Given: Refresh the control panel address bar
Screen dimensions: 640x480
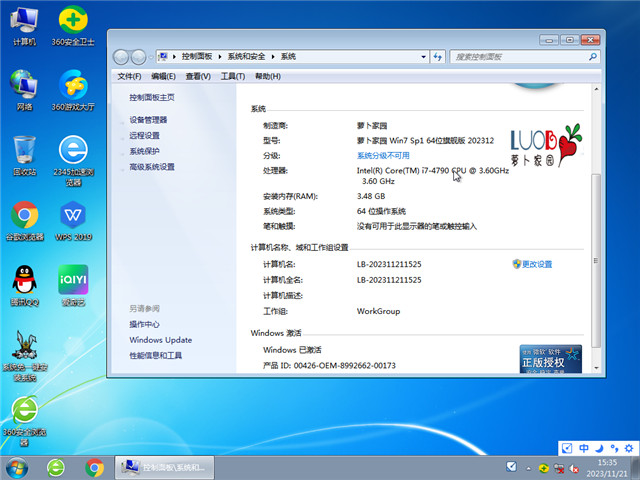Looking at the screenshot, I should 438,57.
